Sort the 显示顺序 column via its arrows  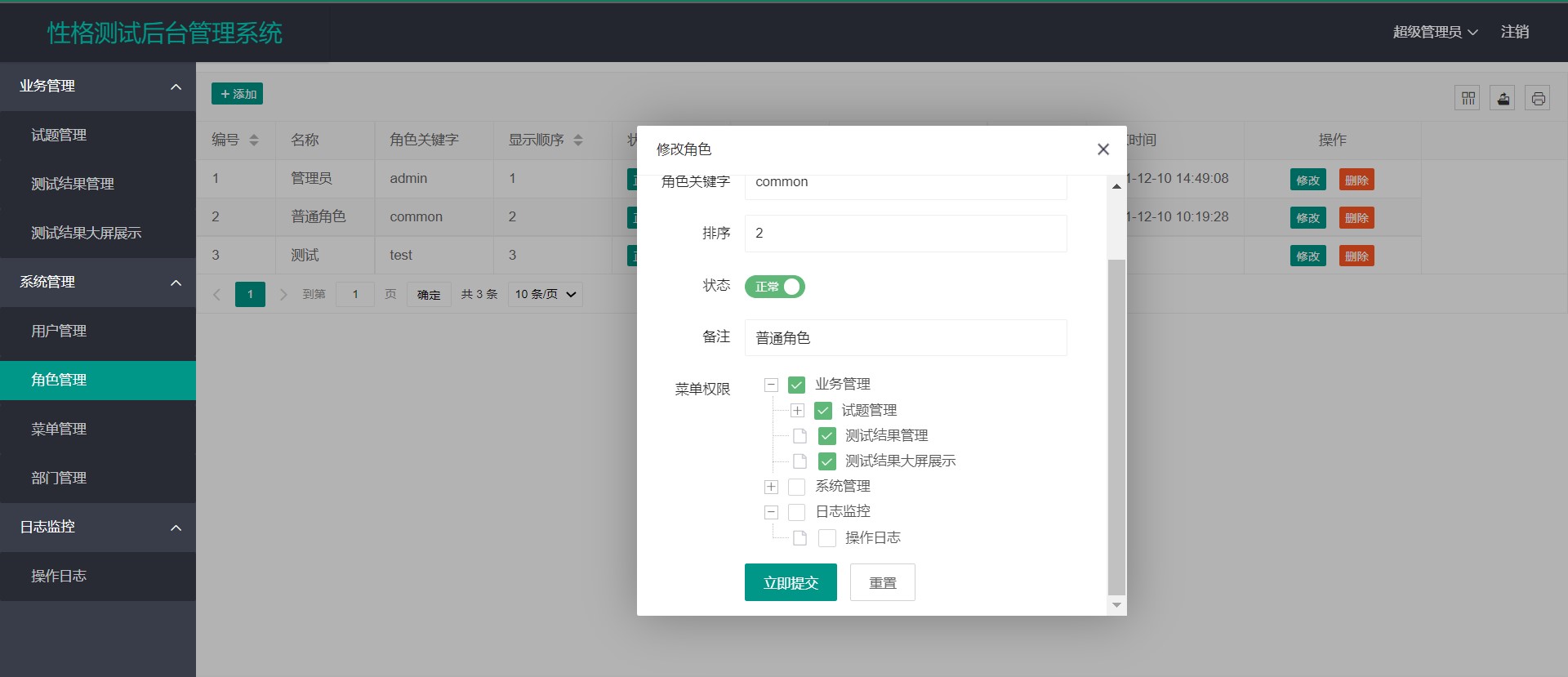click(x=578, y=140)
